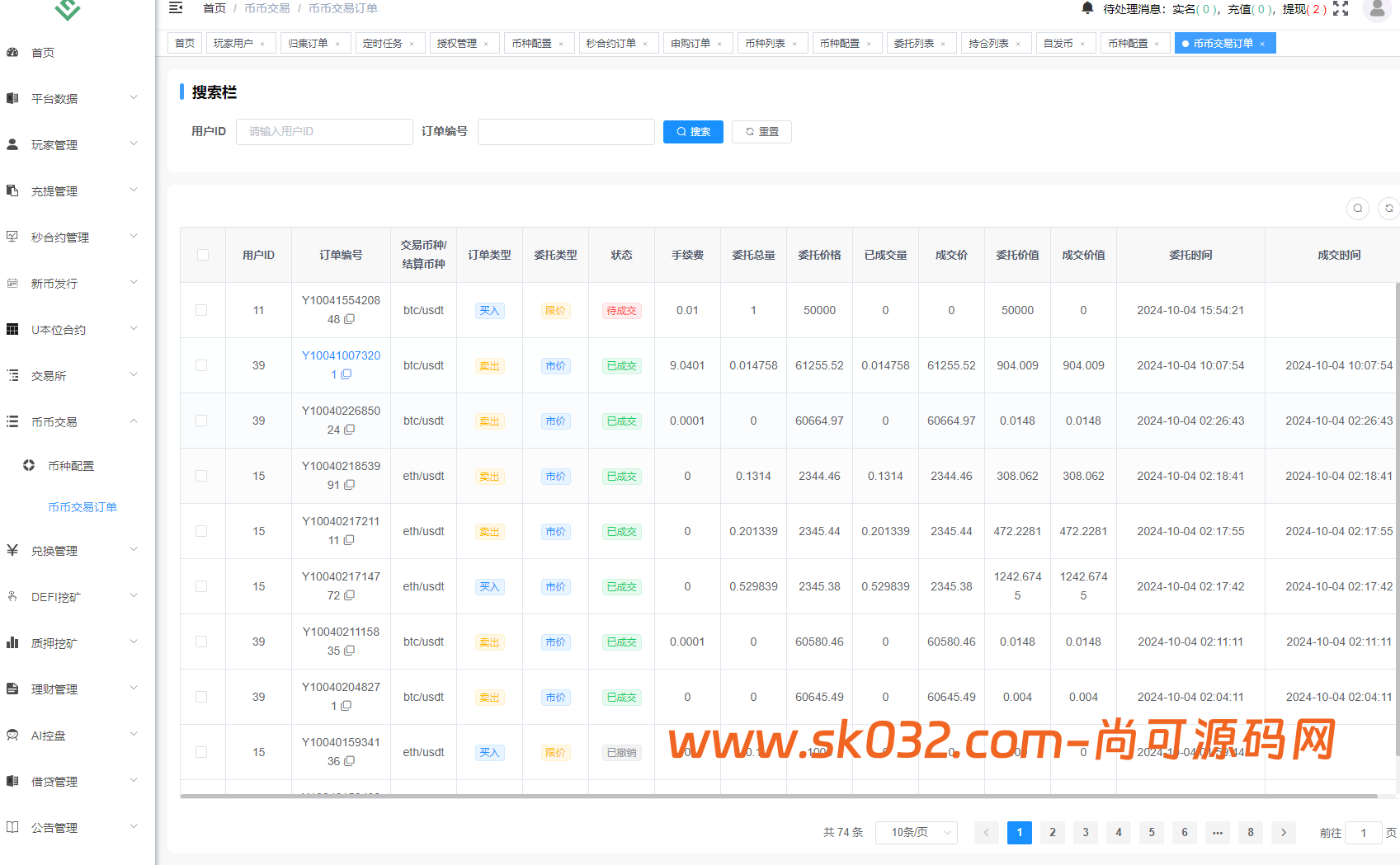This screenshot has width=1400, height=865.
Task: Open the 10条/页 page size dropdown
Action: point(917,833)
